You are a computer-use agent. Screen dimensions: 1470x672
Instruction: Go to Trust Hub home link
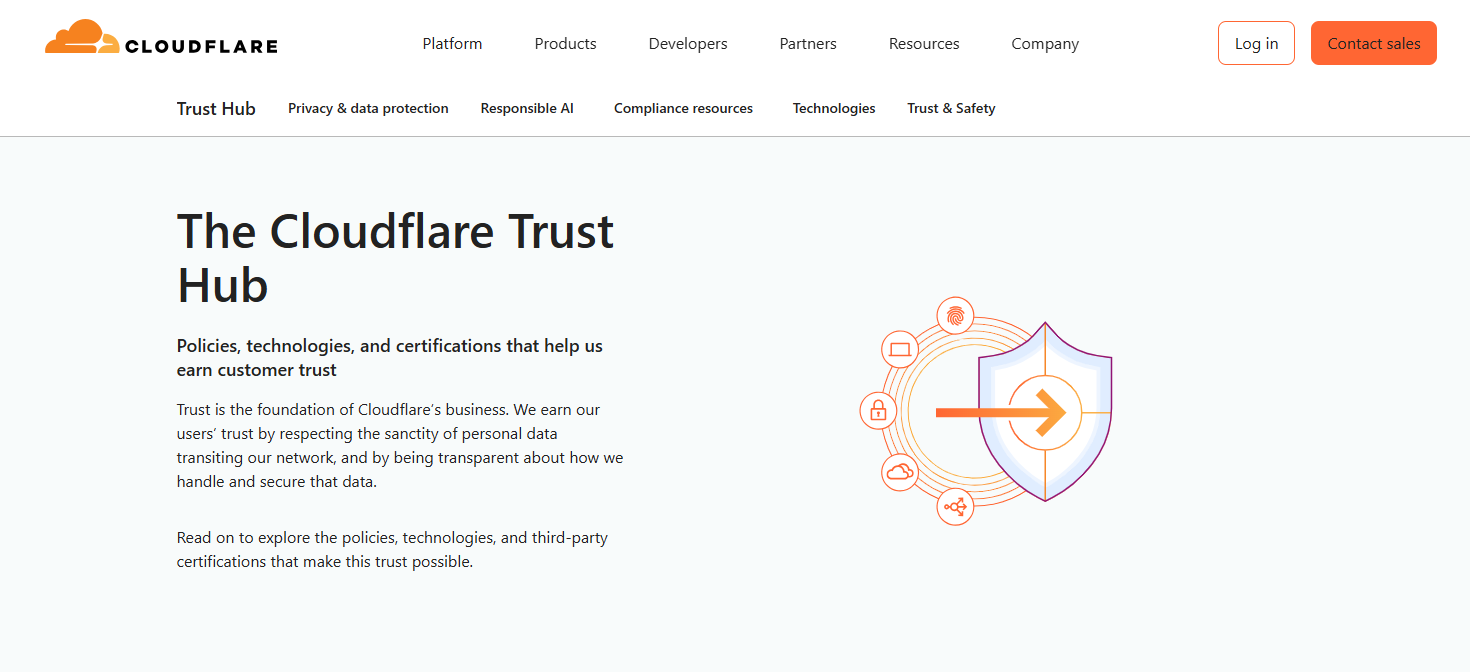[216, 109]
